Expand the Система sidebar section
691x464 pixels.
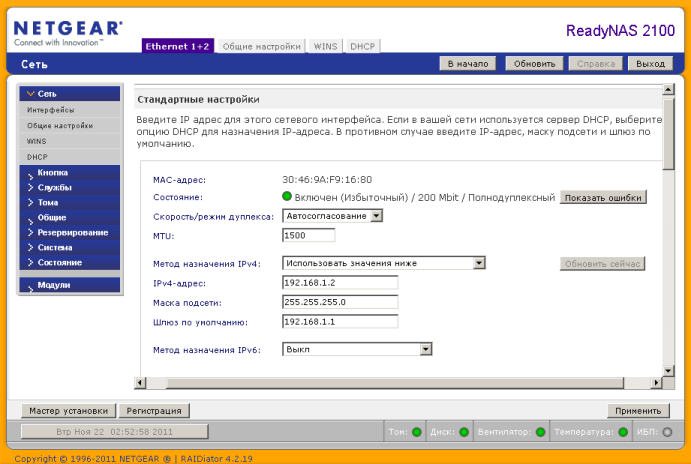70,247
